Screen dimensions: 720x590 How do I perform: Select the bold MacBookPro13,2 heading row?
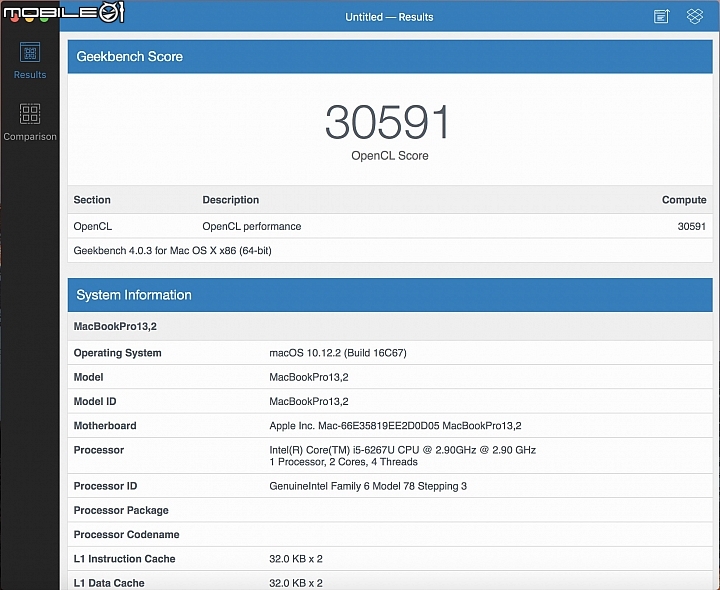(x=390, y=326)
